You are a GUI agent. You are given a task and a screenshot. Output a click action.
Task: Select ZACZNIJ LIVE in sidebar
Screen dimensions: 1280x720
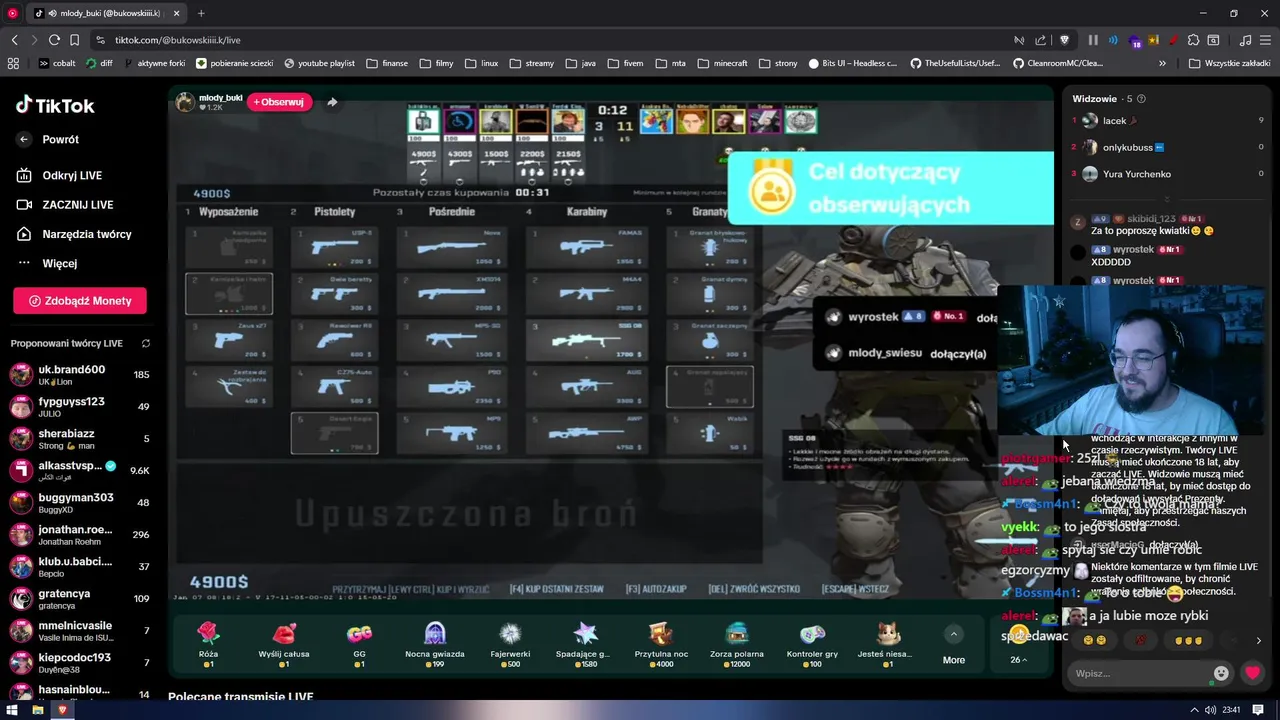tap(77, 204)
